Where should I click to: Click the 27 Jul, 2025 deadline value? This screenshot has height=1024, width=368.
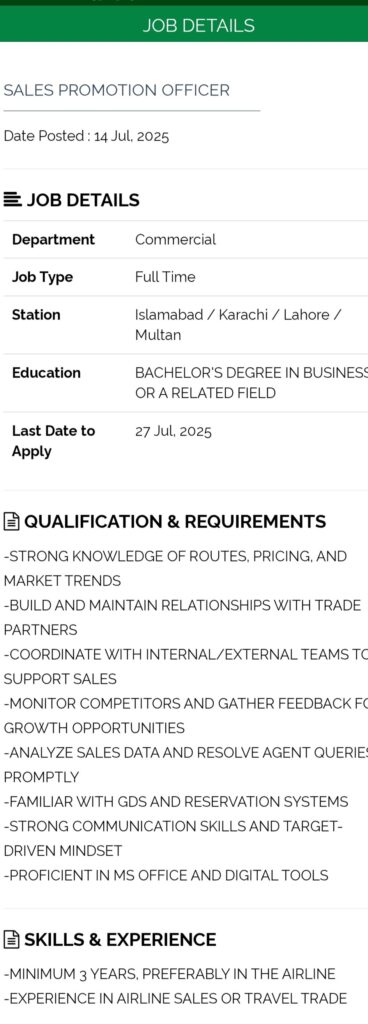(174, 431)
